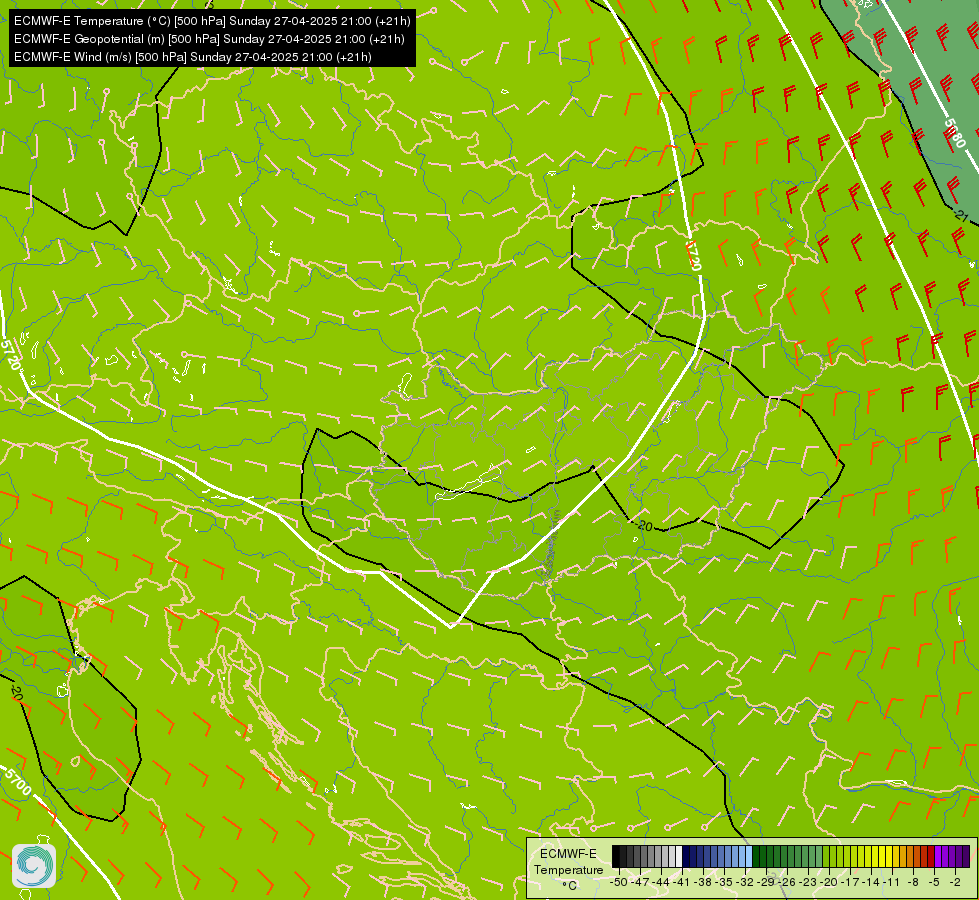Click the -38 value on the legend
The image size is (979, 900).
coord(704,882)
